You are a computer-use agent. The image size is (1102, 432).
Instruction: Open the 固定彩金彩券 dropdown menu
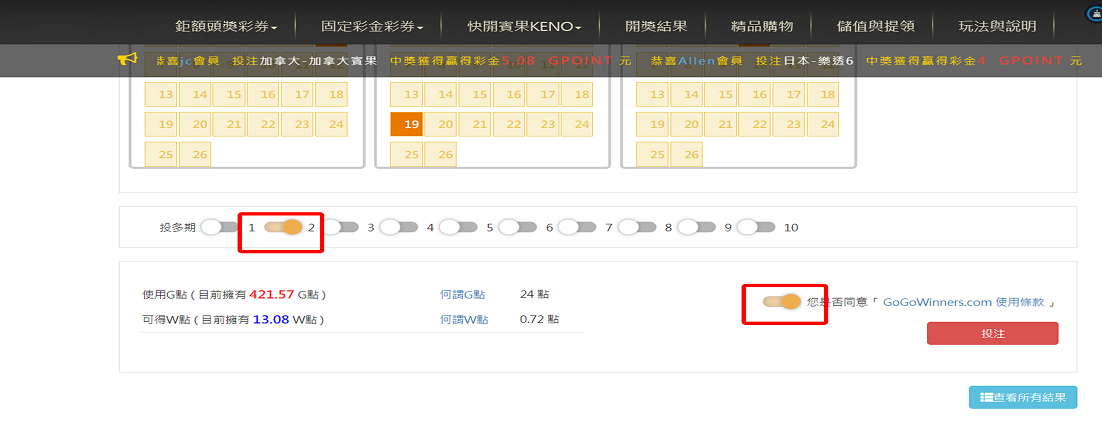(x=372, y=26)
